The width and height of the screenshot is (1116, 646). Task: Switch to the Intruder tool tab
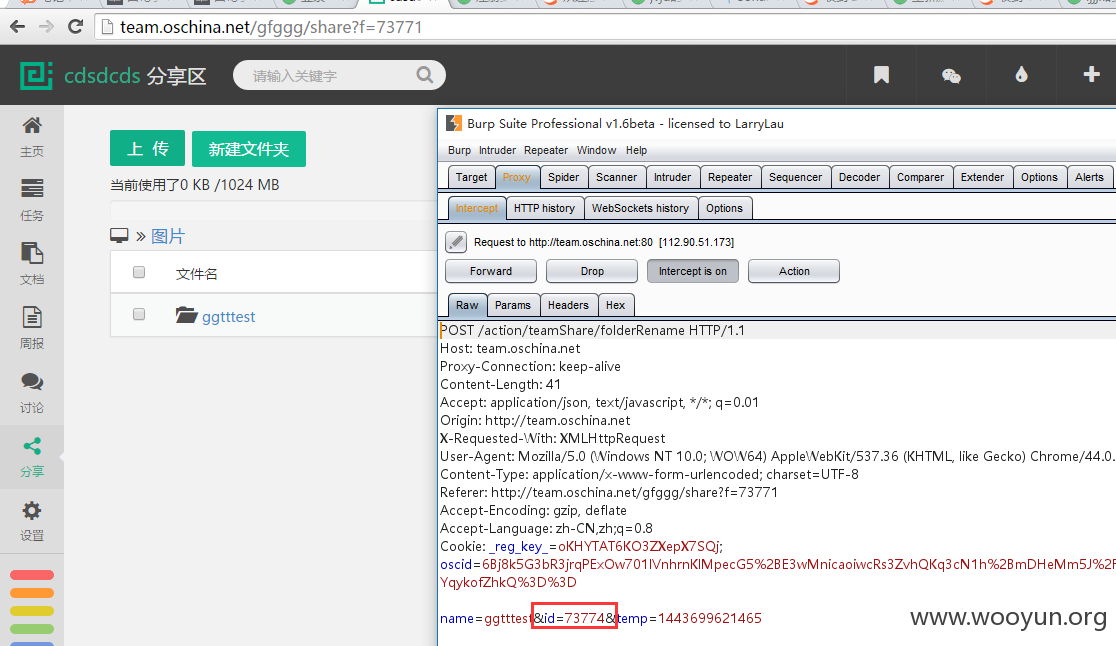point(673,177)
